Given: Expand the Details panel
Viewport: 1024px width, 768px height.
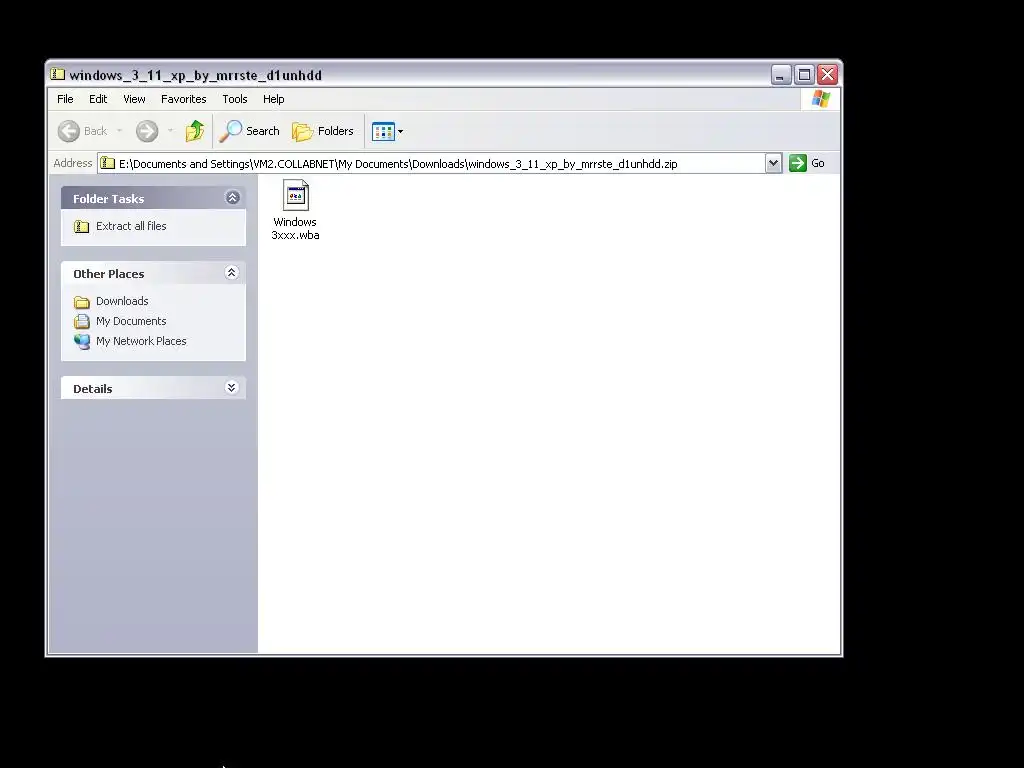Looking at the screenshot, I should [x=231, y=388].
